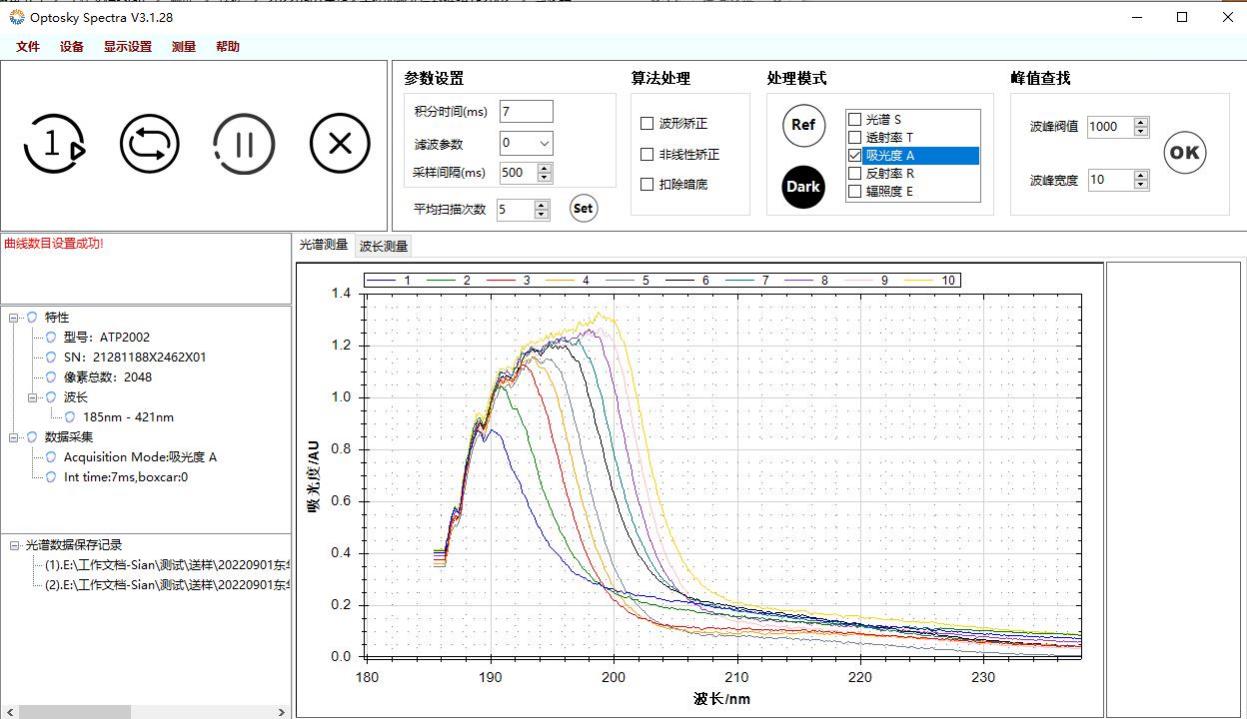
Task: Start a single scan measurement
Action: pyautogui.click(x=55, y=144)
